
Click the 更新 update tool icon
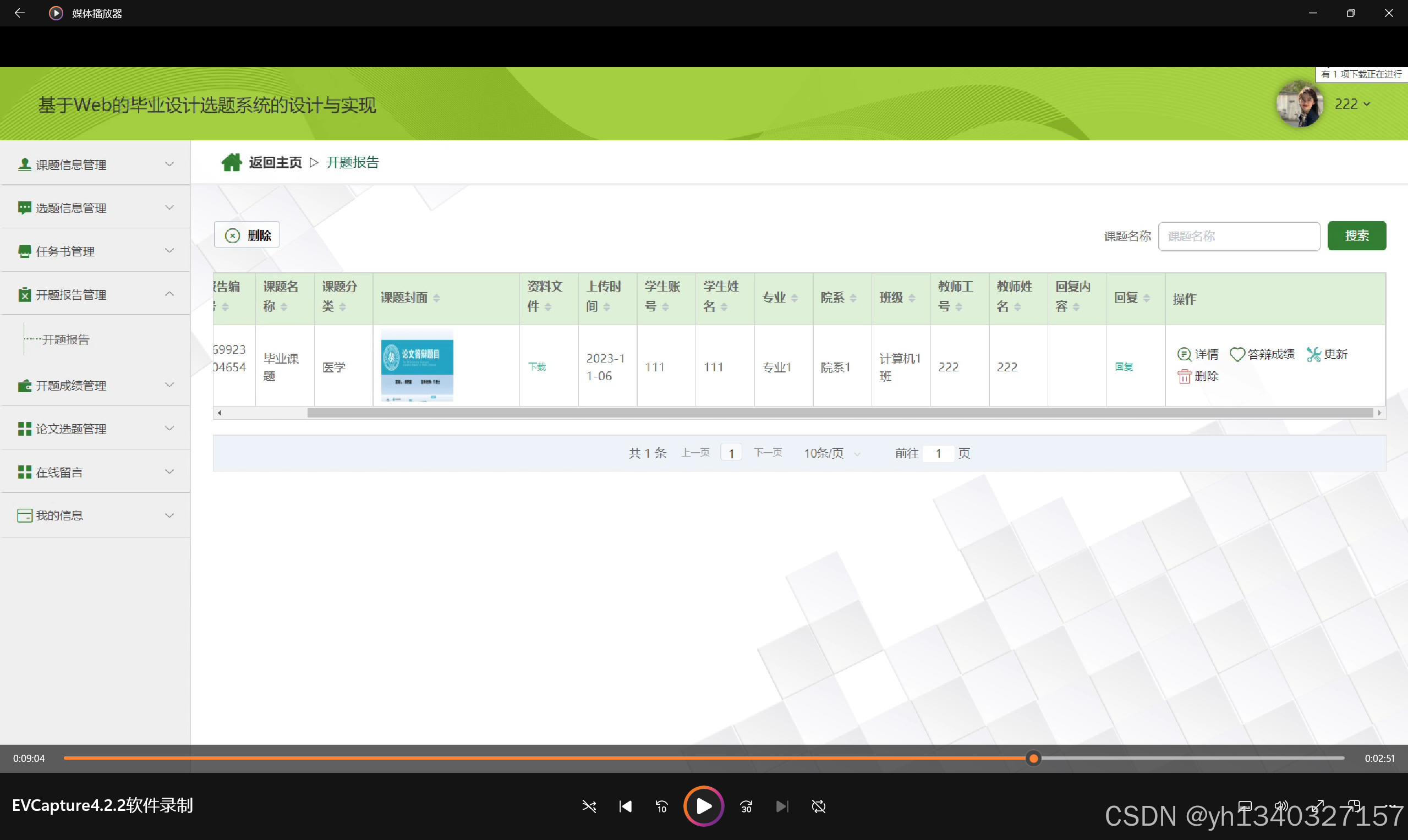1313,354
